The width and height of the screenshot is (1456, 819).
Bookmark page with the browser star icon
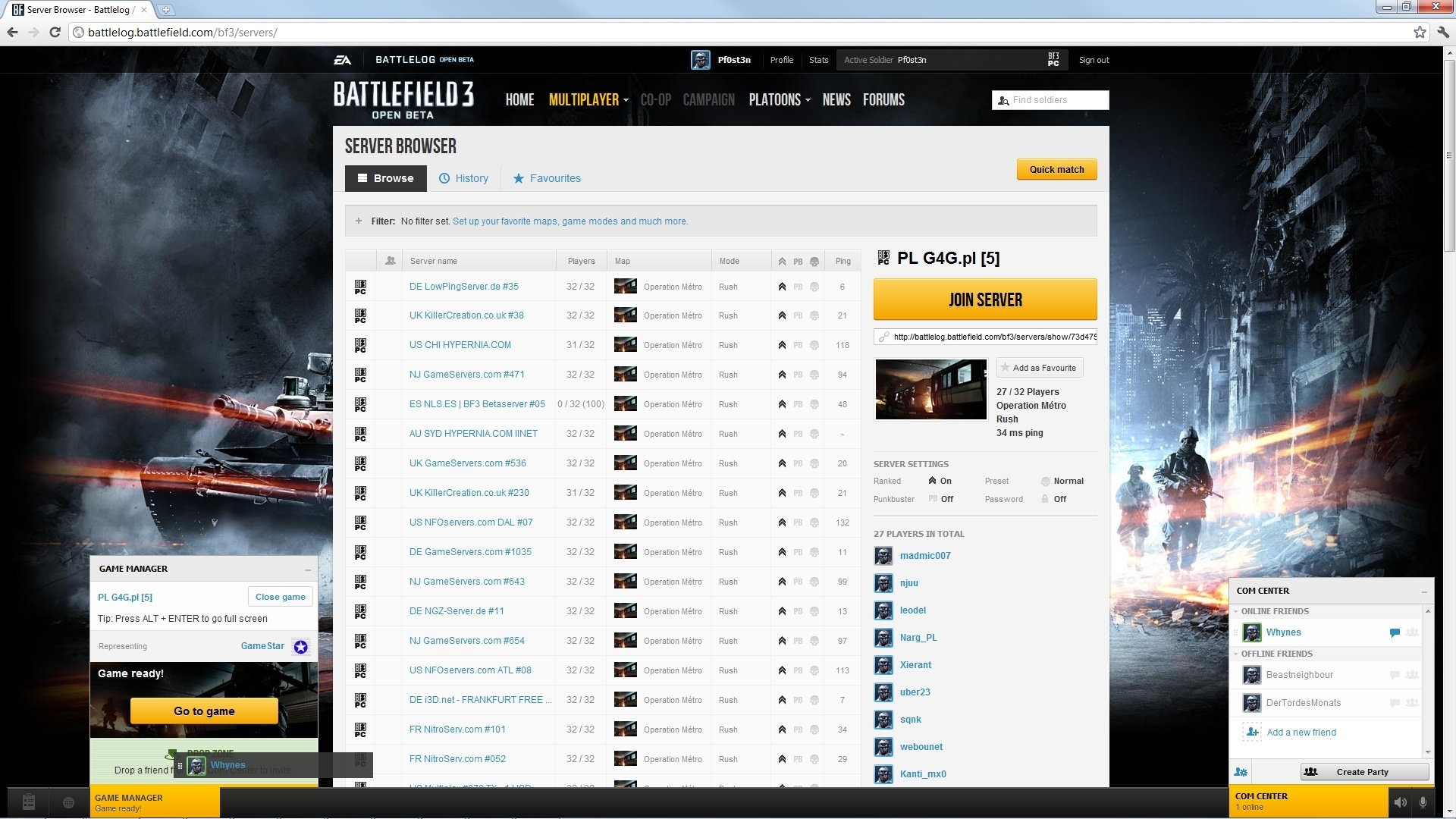1420,32
